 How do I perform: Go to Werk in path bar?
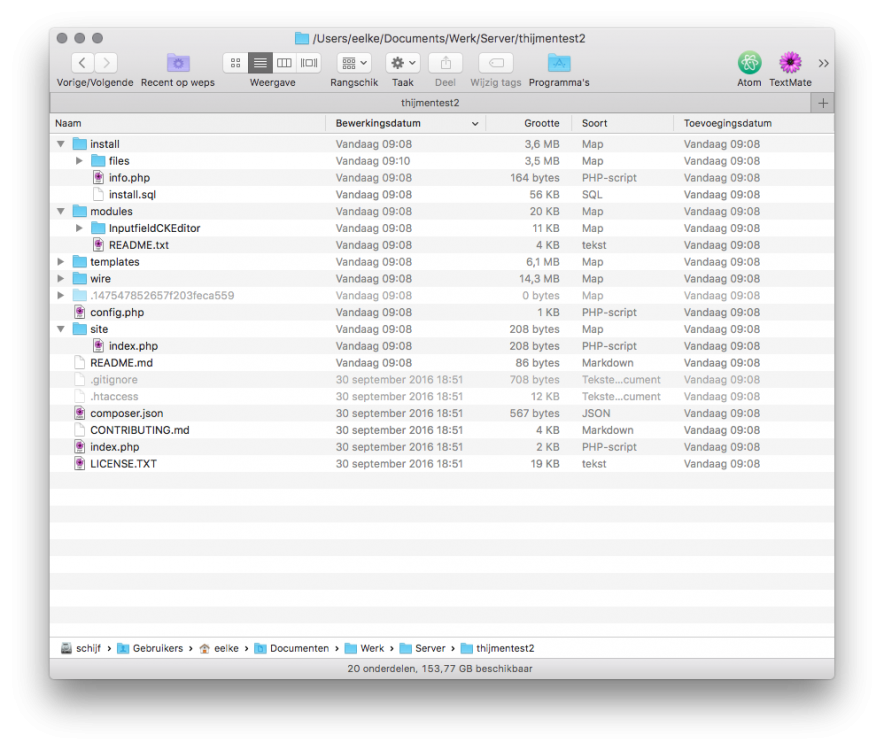pyautogui.click(x=371, y=648)
